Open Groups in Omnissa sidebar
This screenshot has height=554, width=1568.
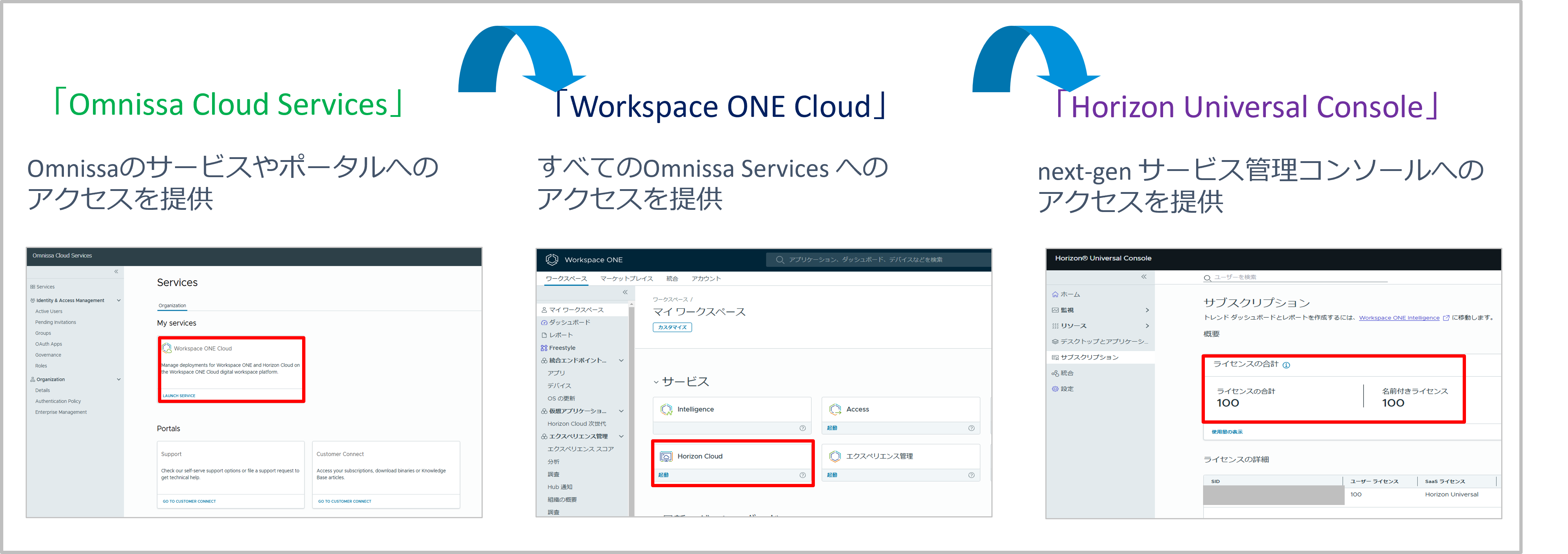pos(43,333)
